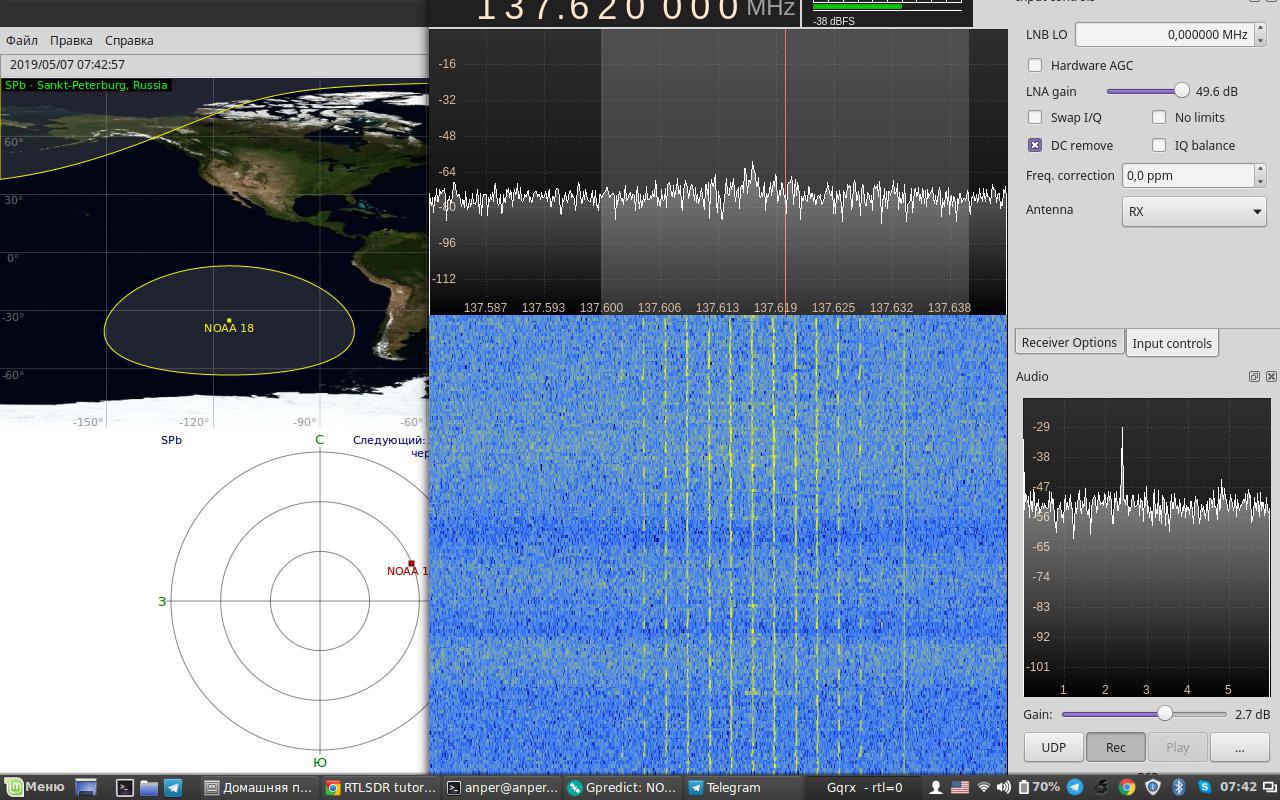This screenshot has height=800, width=1280.
Task: Click the 137.620 000 MHz frequency display
Action: (x=636, y=10)
